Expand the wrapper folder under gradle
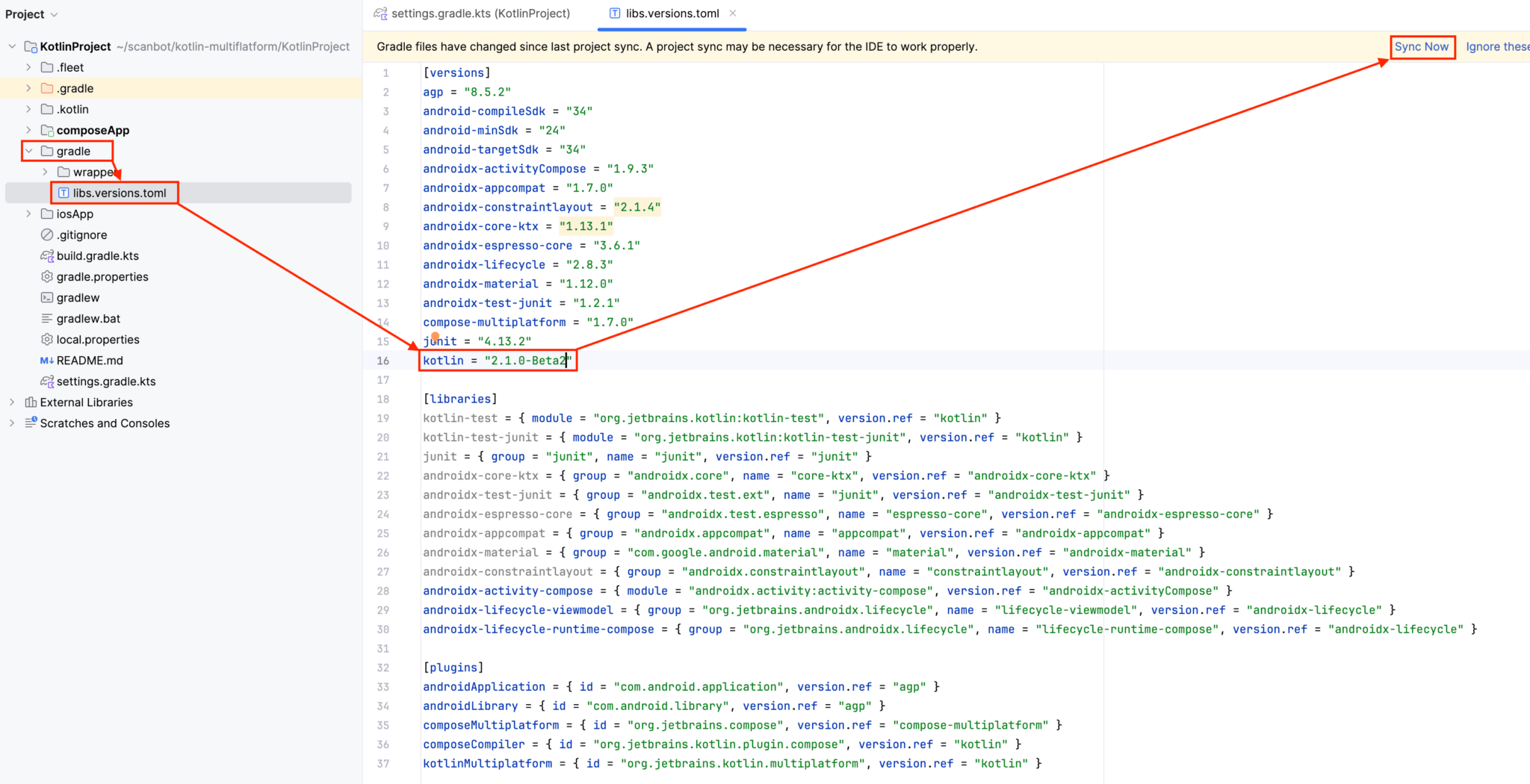This screenshot has width=1530, height=784. 45,172
